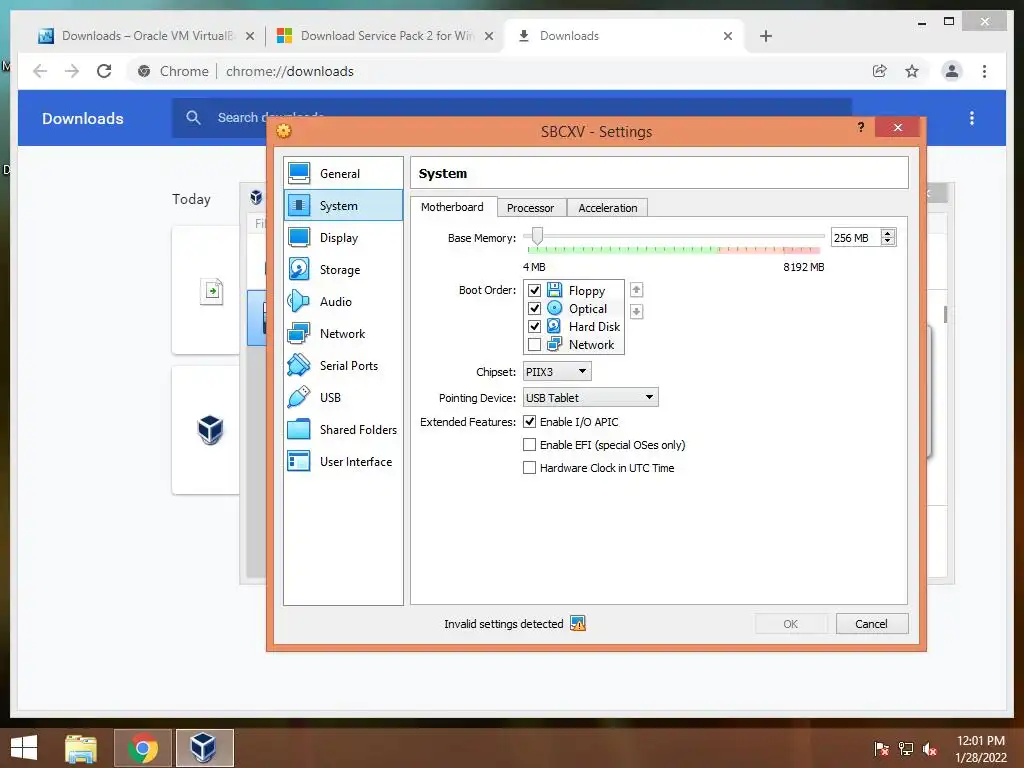The width and height of the screenshot is (1024, 768).
Task: Open Chrome three-dot menu
Action: (x=984, y=71)
